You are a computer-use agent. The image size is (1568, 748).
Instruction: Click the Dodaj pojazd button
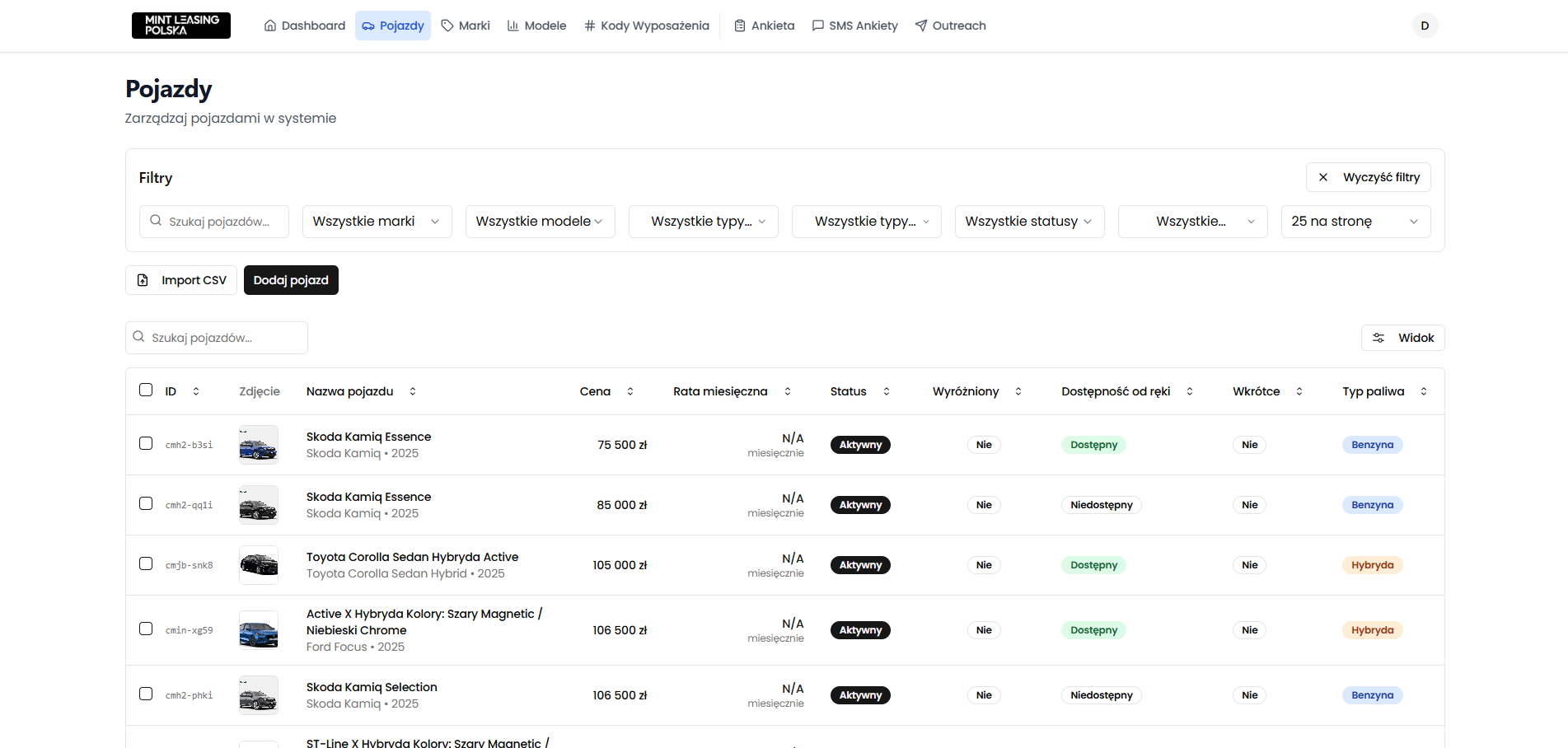point(291,280)
